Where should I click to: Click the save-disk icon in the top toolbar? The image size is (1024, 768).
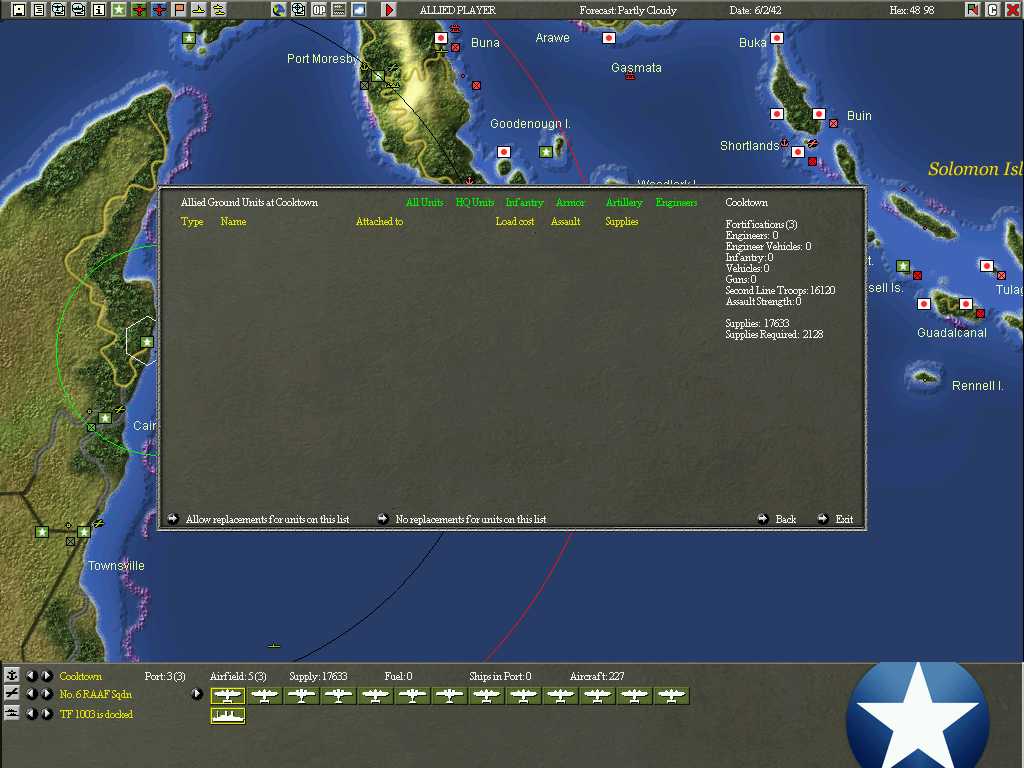19,10
